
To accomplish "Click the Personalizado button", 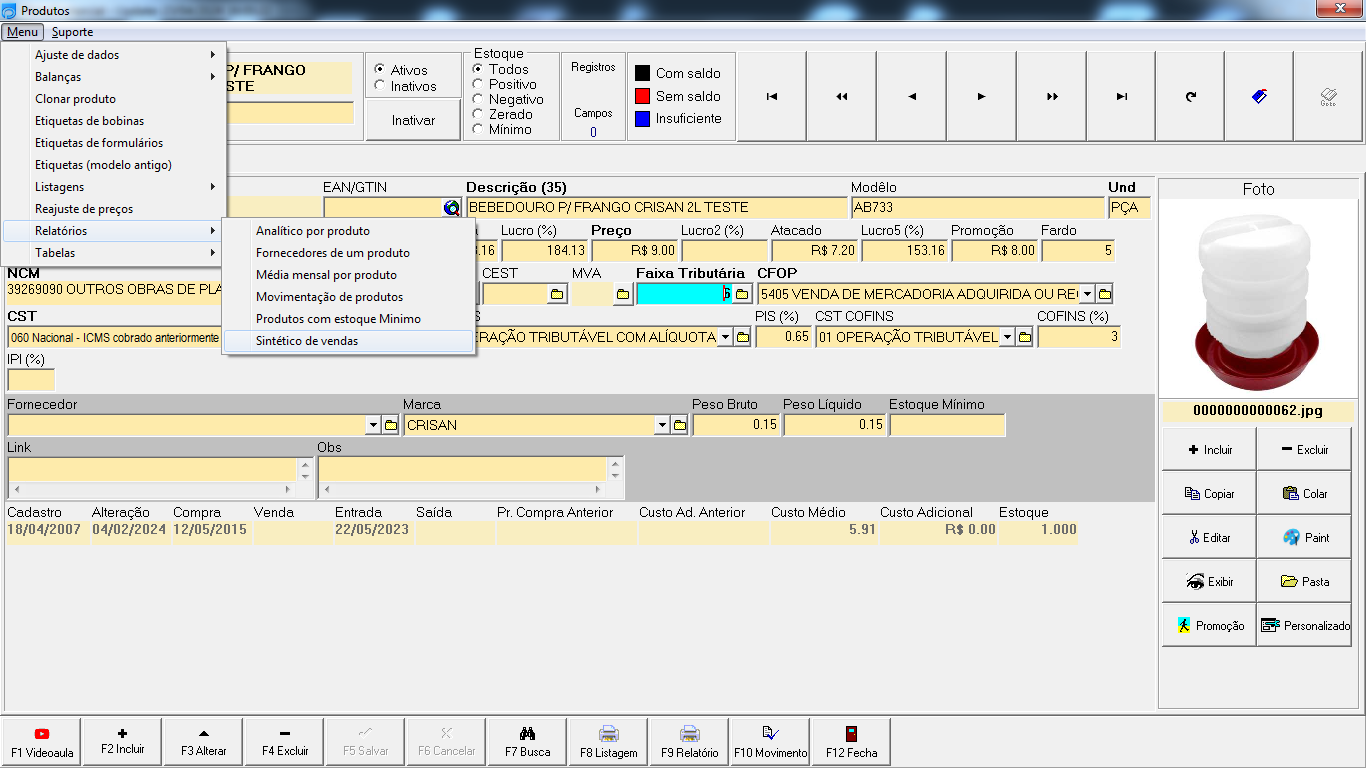I will (x=1304, y=625).
